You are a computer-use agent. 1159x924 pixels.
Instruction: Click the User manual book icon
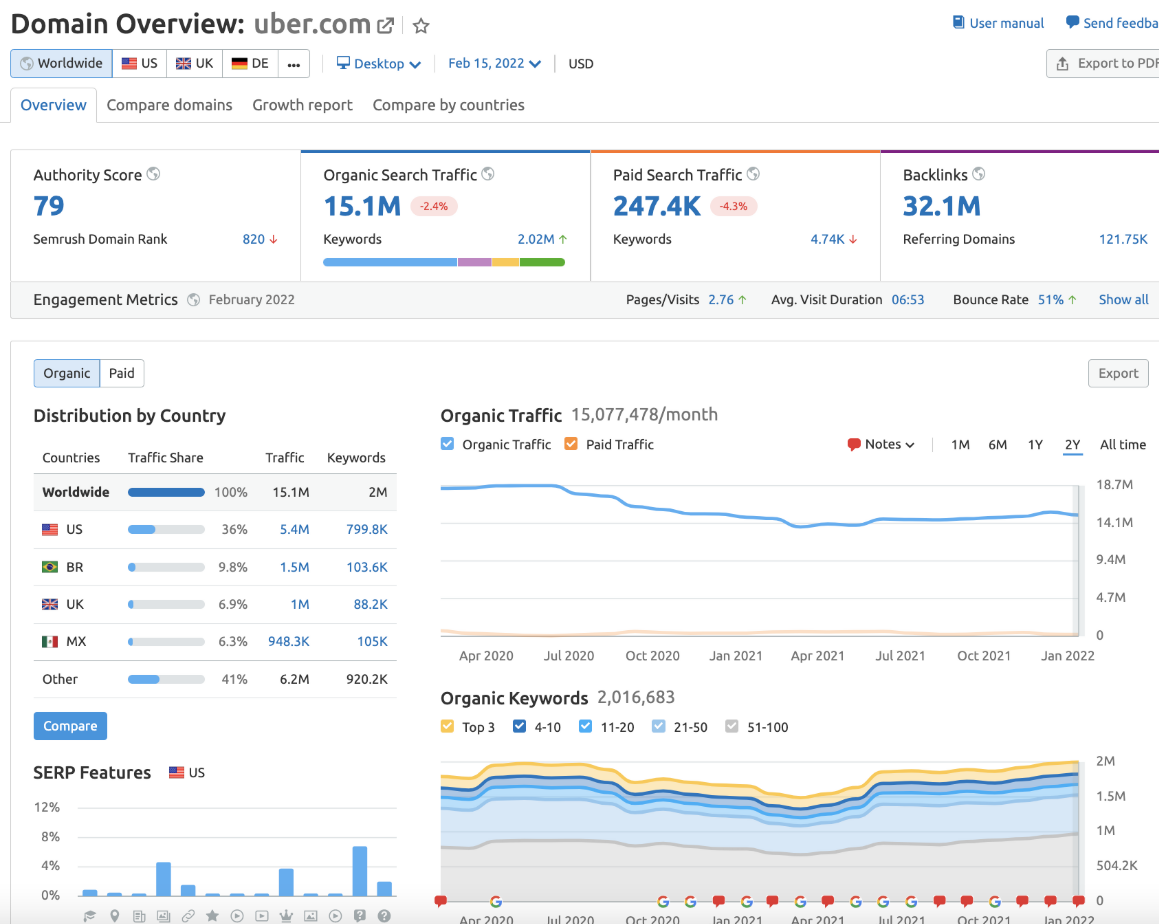(958, 22)
